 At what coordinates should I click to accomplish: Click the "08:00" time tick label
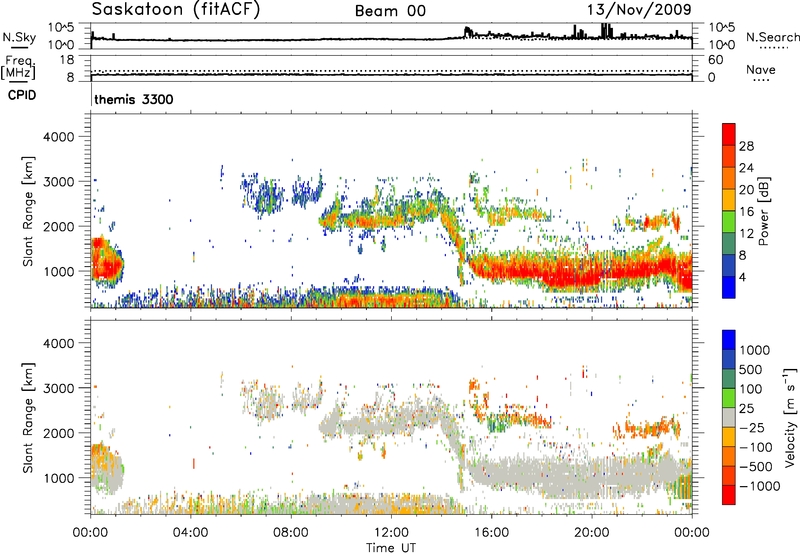291,533
